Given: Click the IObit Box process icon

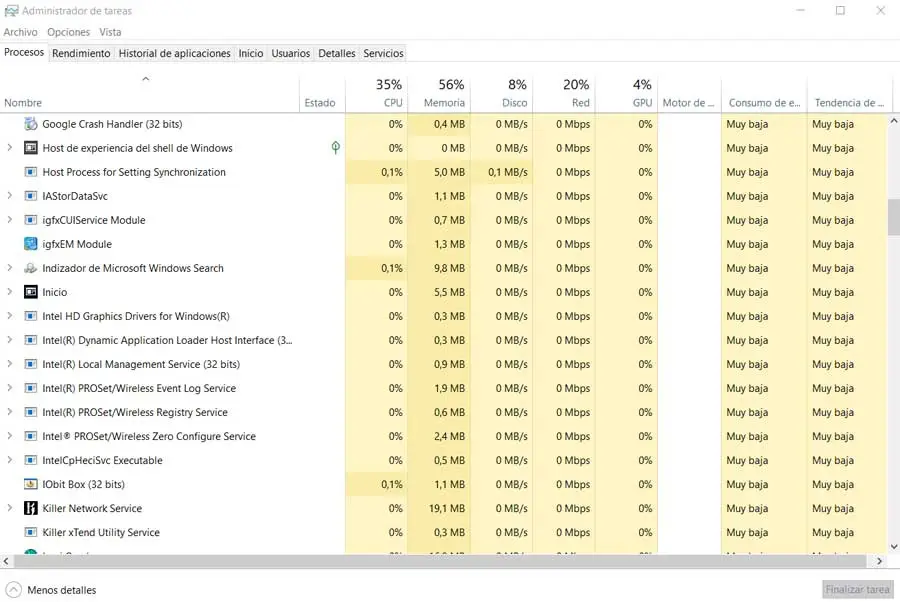Looking at the screenshot, I should 30,484.
